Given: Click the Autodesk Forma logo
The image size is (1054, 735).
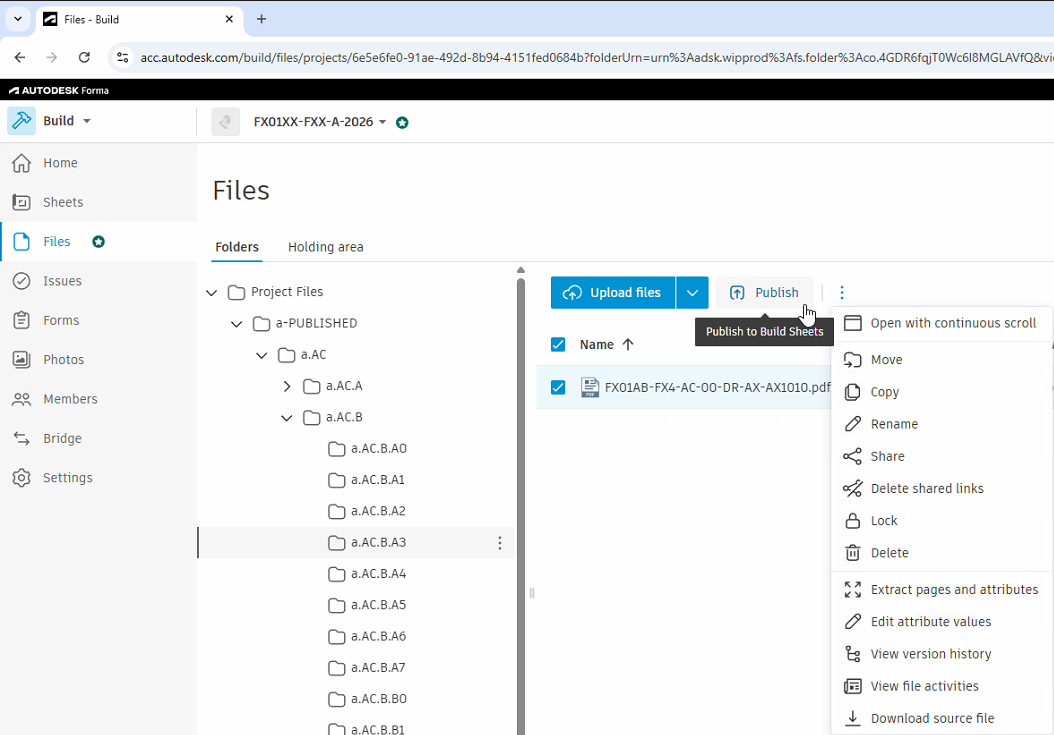Looking at the screenshot, I should (x=58, y=90).
